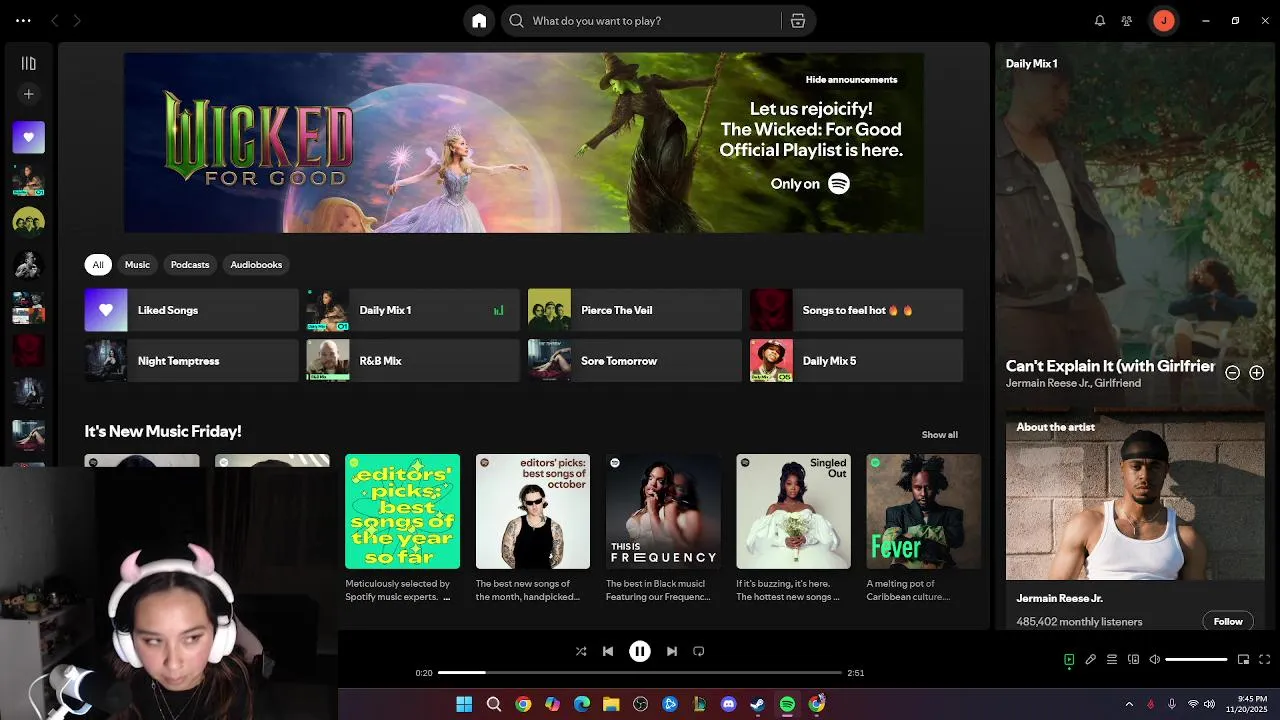Open Daily Mix 1 thumbnail in sidebar
The image size is (1280, 720).
[28, 180]
